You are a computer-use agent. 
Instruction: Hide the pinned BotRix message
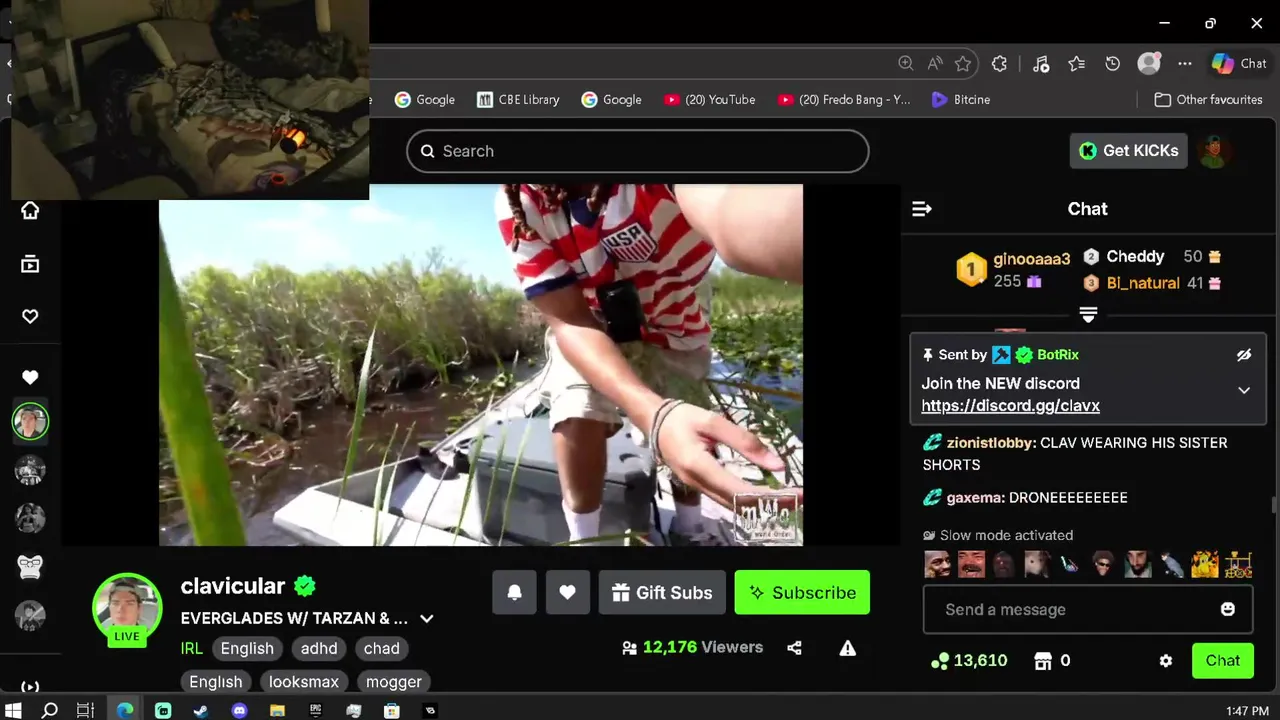click(1244, 355)
